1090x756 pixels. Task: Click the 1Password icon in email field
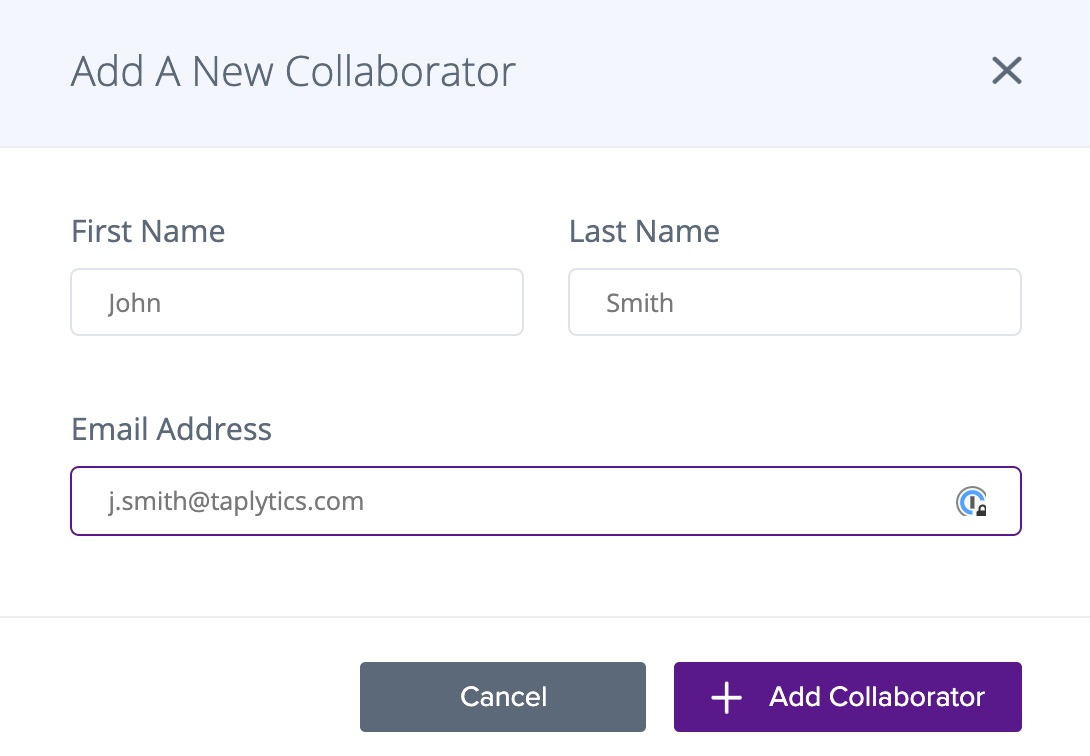click(x=970, y=500)
